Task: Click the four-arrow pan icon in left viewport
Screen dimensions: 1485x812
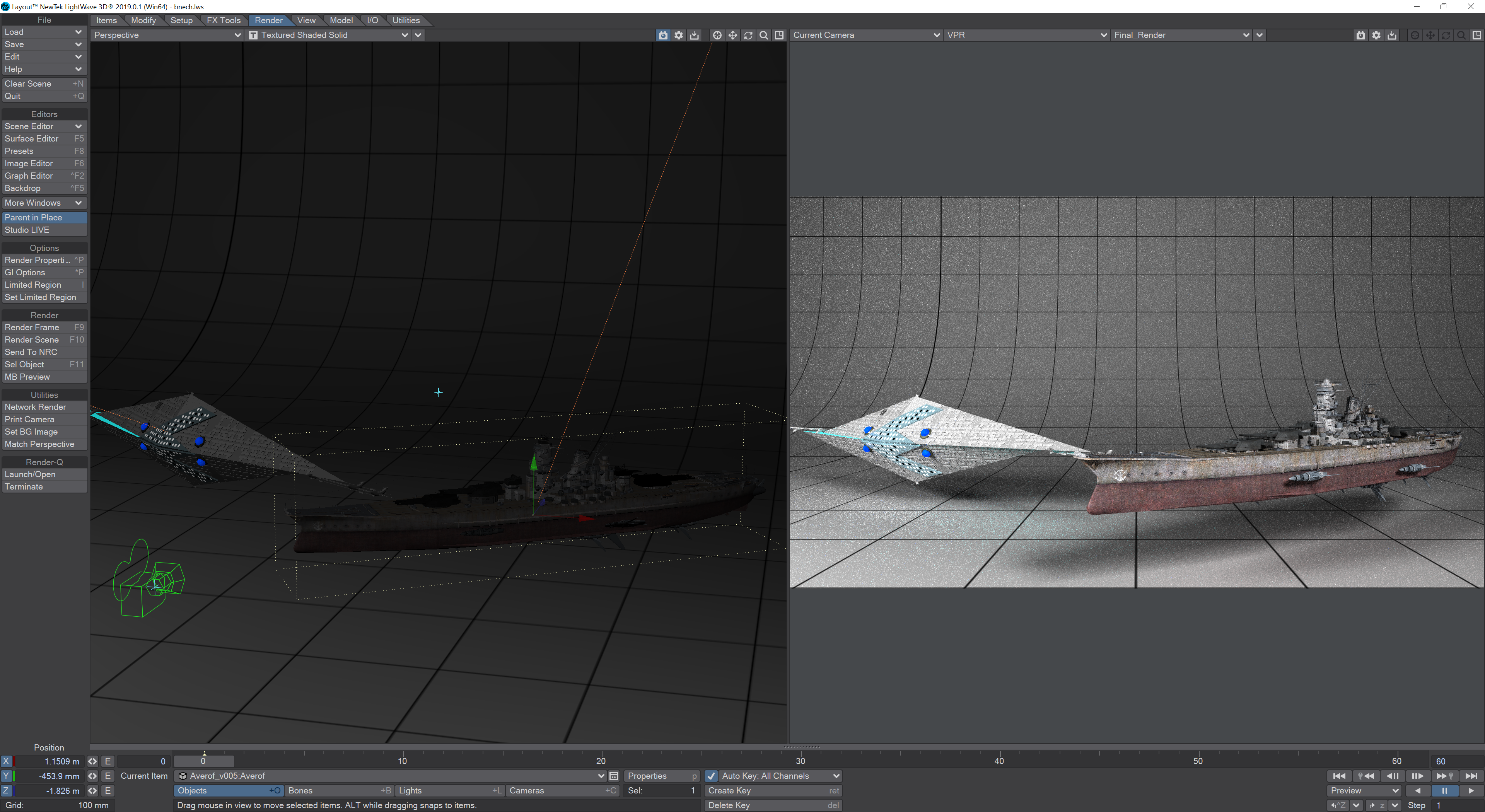Action: pyautogui.click(x=733, y=35)
